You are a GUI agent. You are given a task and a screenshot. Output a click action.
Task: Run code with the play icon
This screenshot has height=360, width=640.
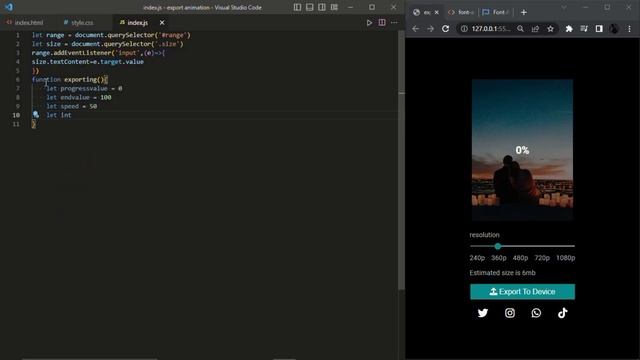369,22
